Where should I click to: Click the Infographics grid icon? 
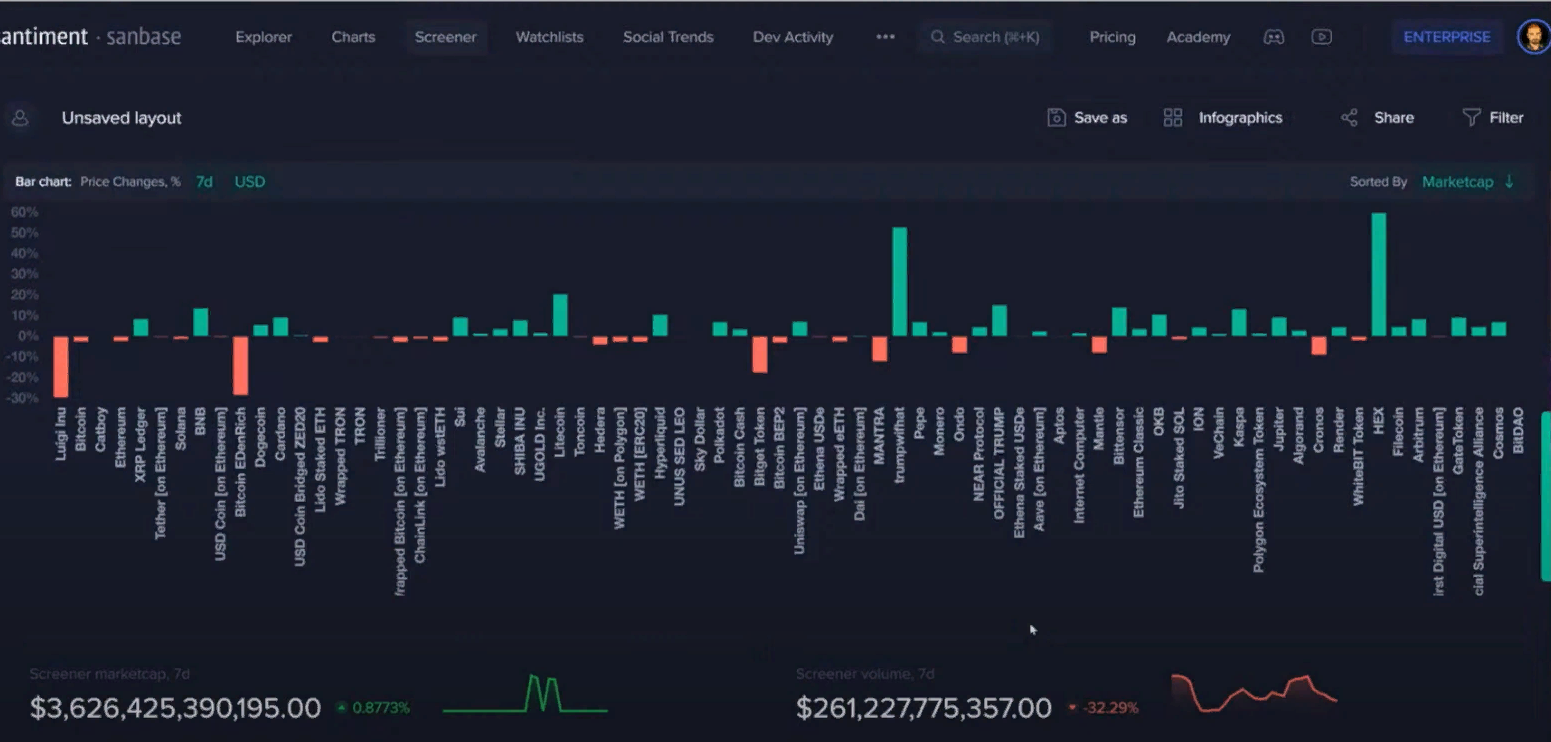coord(1173,118)
